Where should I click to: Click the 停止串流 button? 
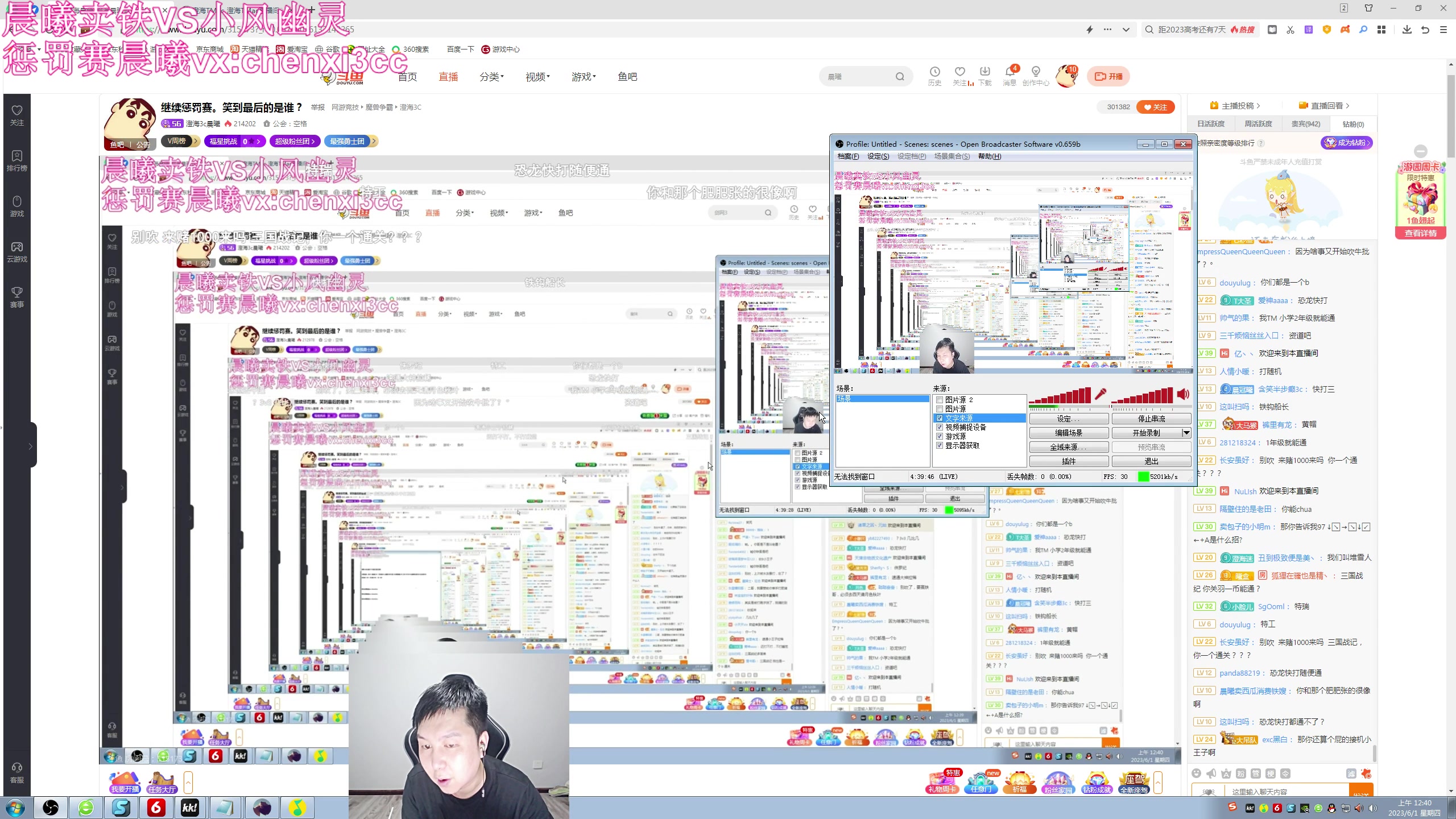coord(1151,419)
